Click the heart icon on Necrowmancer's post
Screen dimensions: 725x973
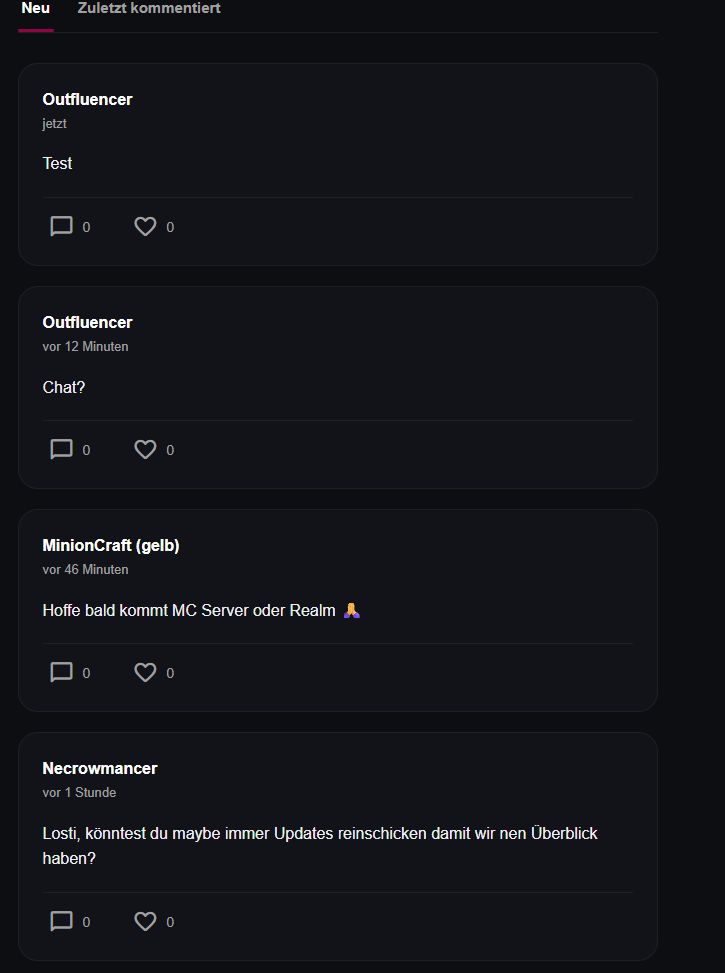(x=146, y=922)
